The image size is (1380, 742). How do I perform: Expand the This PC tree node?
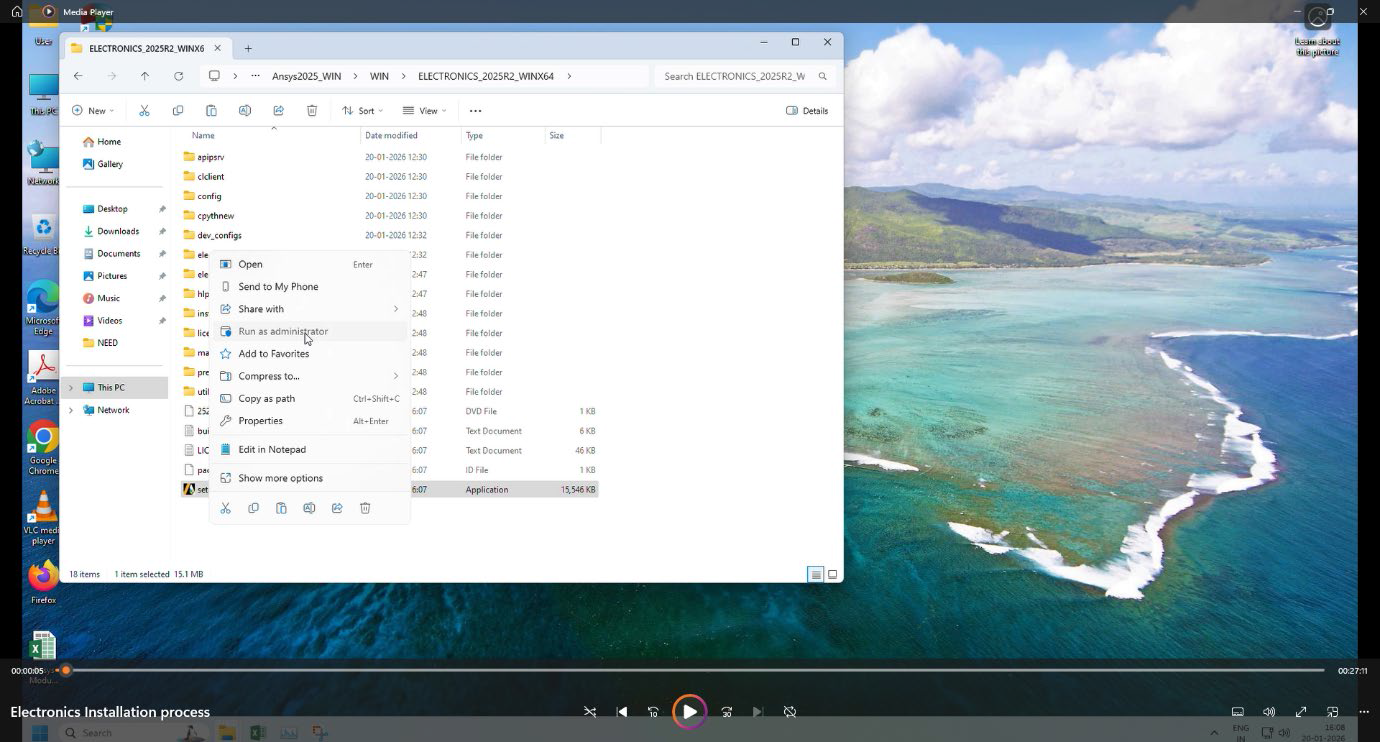click(x=71, y=388)
